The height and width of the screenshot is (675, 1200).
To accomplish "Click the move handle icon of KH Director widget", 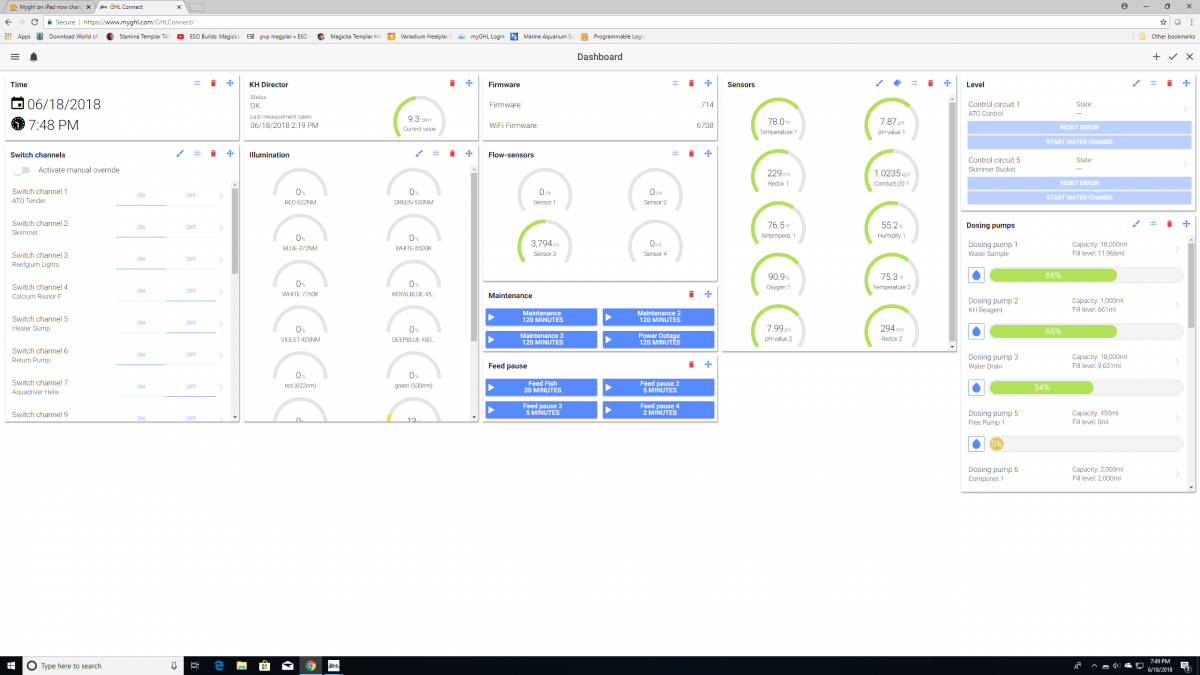I will [x=469, y=83].
